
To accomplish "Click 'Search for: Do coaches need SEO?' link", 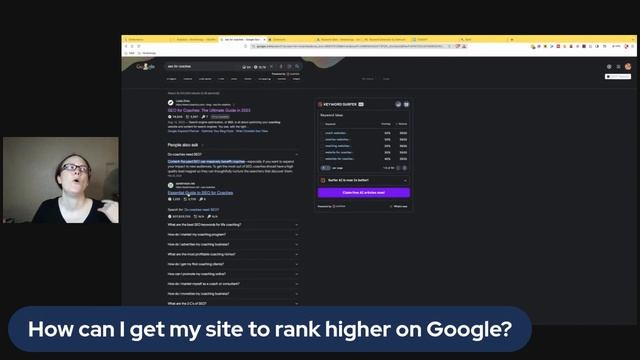I will [x=193, y=210].
